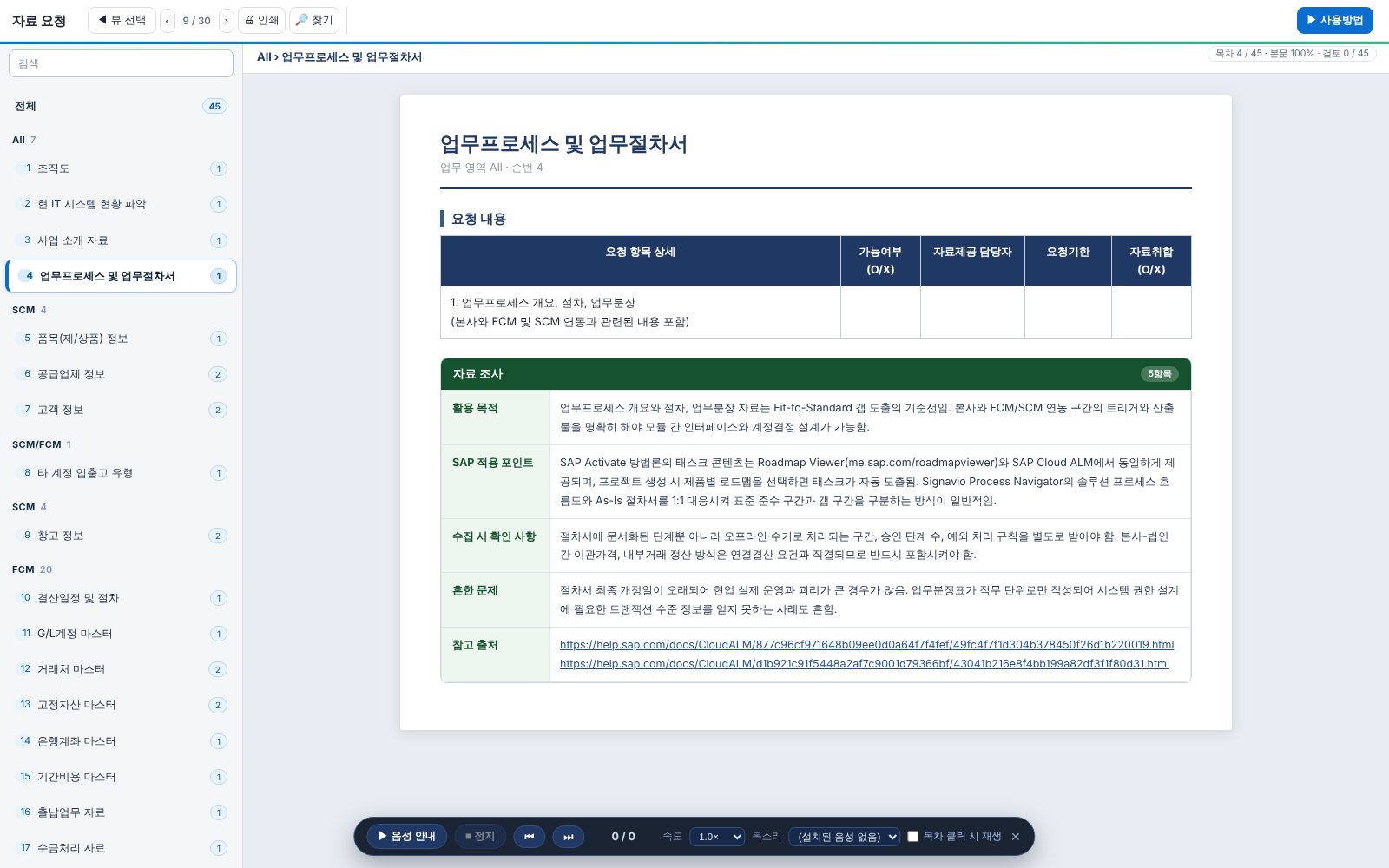Skip to the previous narration track
The height and width of the screenshot is (868, 1389).
pos(530,836)
